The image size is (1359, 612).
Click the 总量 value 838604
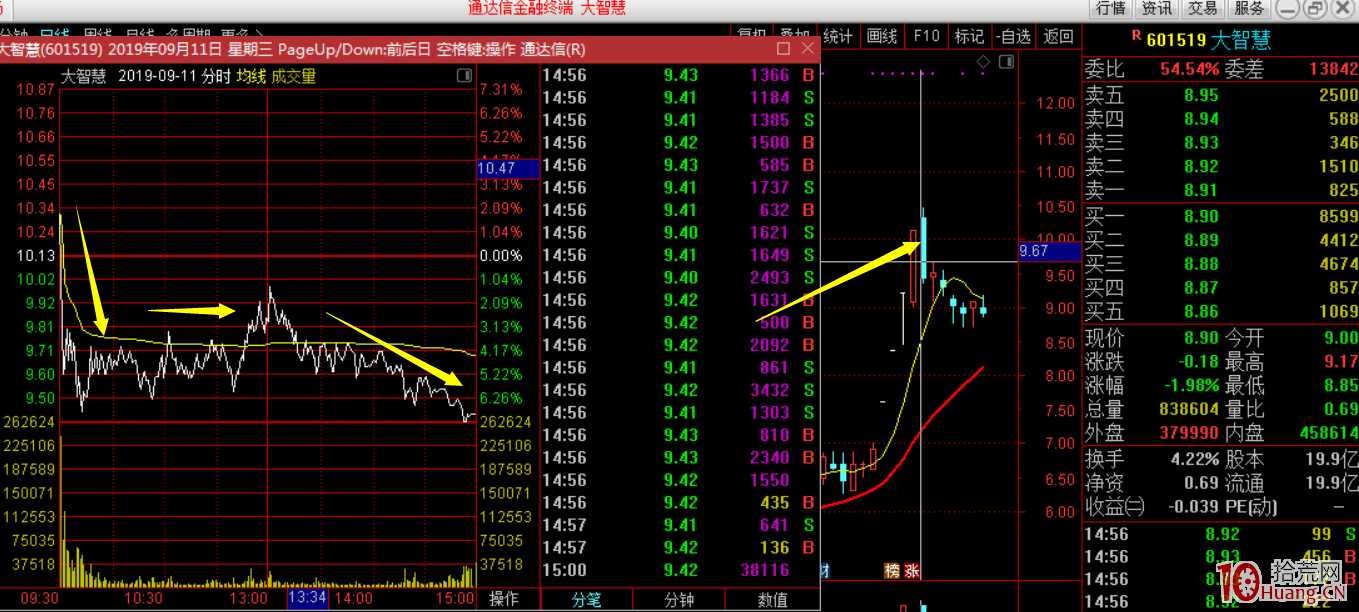point(1189,409)
